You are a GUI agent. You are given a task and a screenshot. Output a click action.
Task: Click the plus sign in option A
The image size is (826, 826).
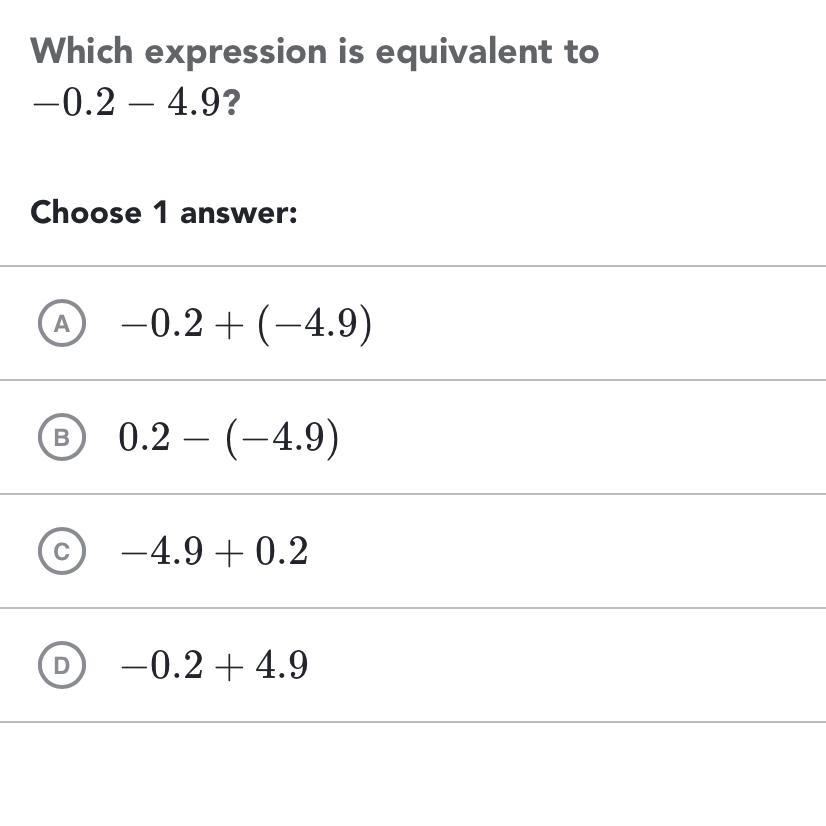[x=227, y=325]
